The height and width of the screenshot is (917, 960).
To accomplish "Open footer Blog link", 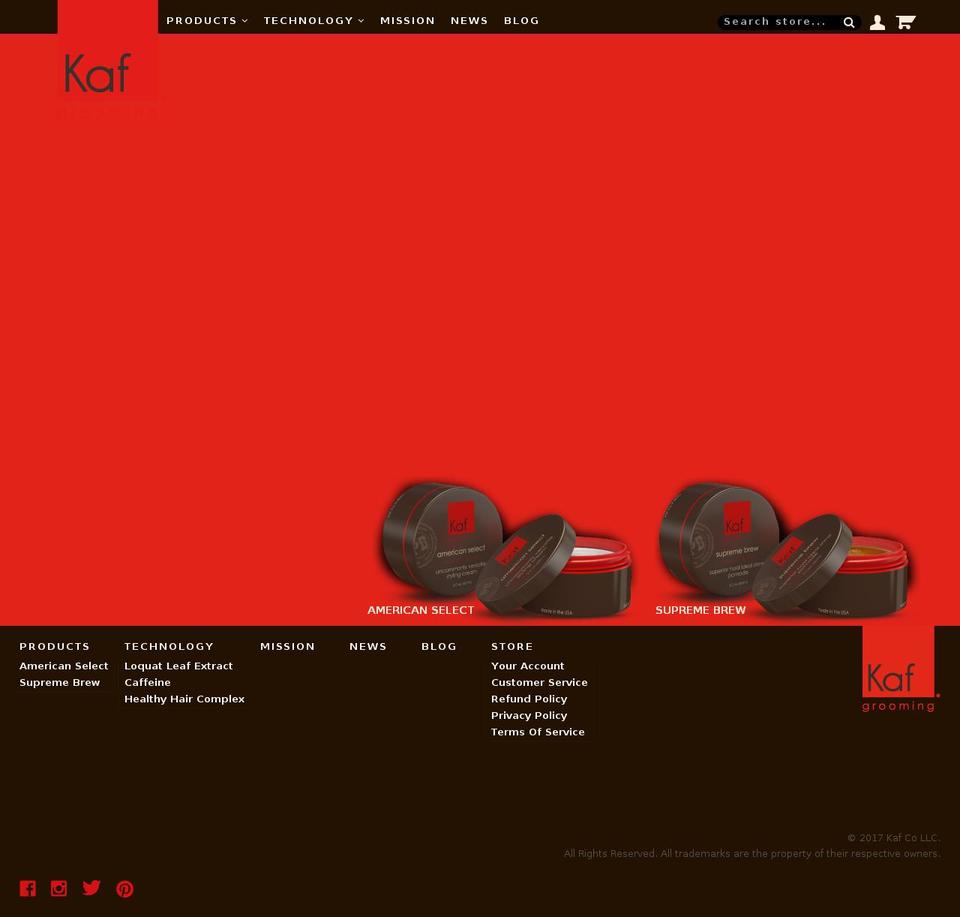I will coord(439,646).
